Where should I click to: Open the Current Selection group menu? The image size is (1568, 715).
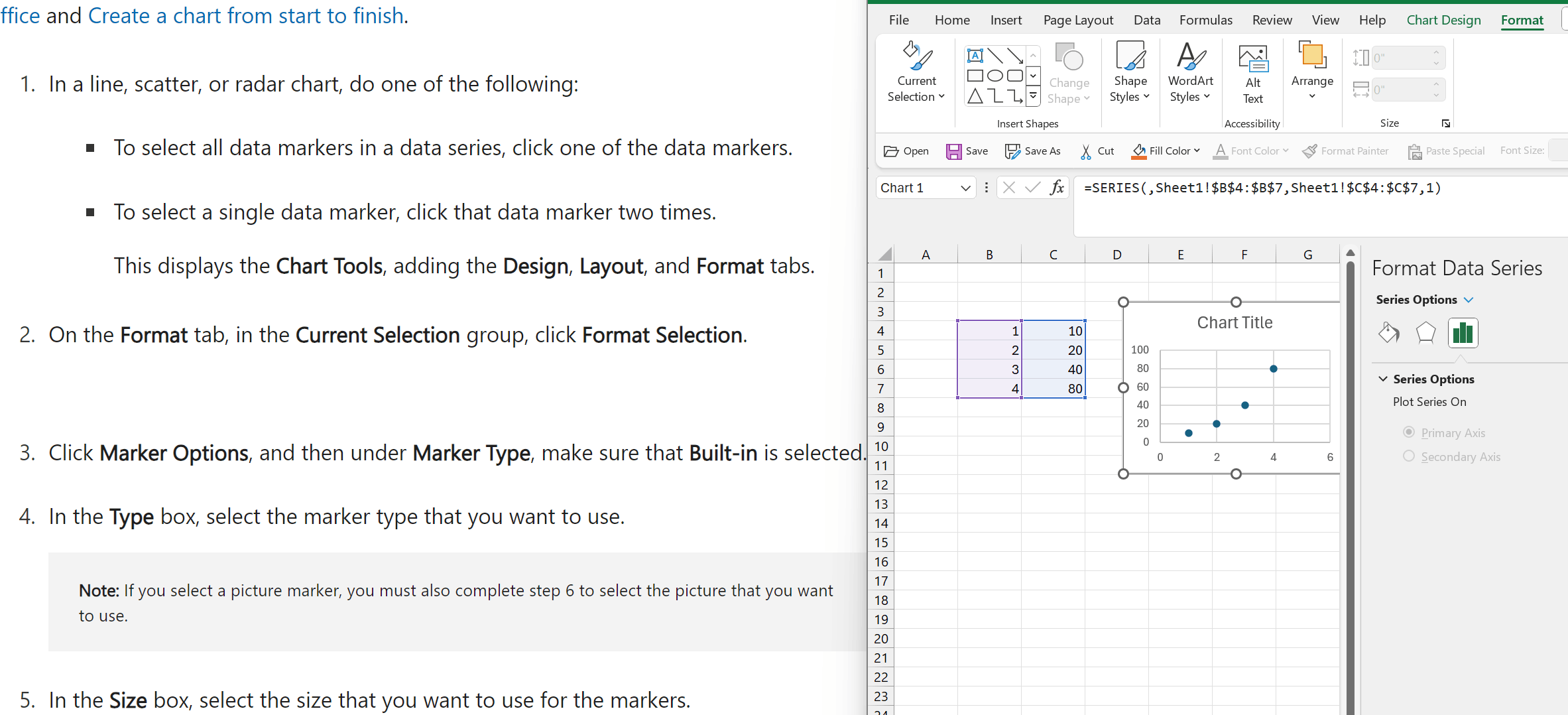pos(916,72)
